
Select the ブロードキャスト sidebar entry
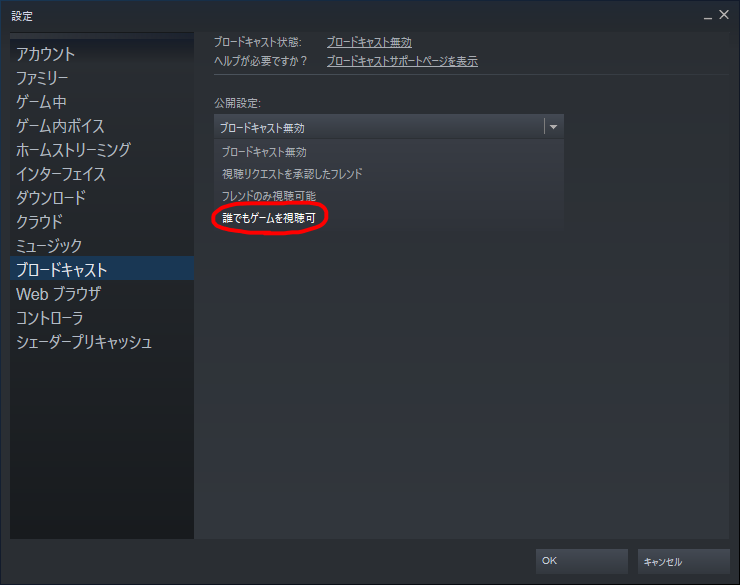(101, 270)
